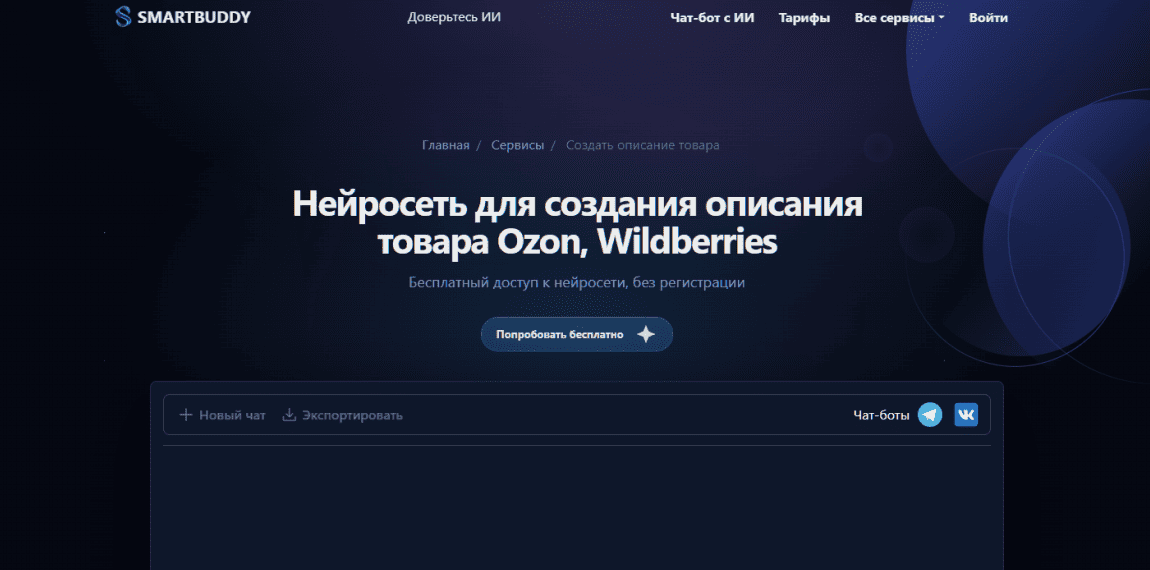Click the Чат-боты label
Viewport: 1150px width, 570px height.
pyautogui.click(x=881, y=415)
